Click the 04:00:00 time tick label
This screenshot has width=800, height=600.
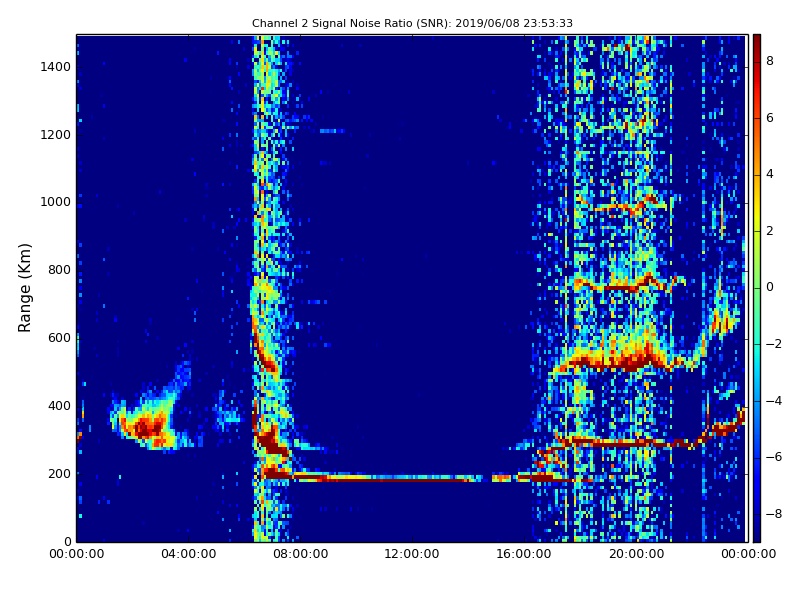pyautogui.click(x=188, y=554)
